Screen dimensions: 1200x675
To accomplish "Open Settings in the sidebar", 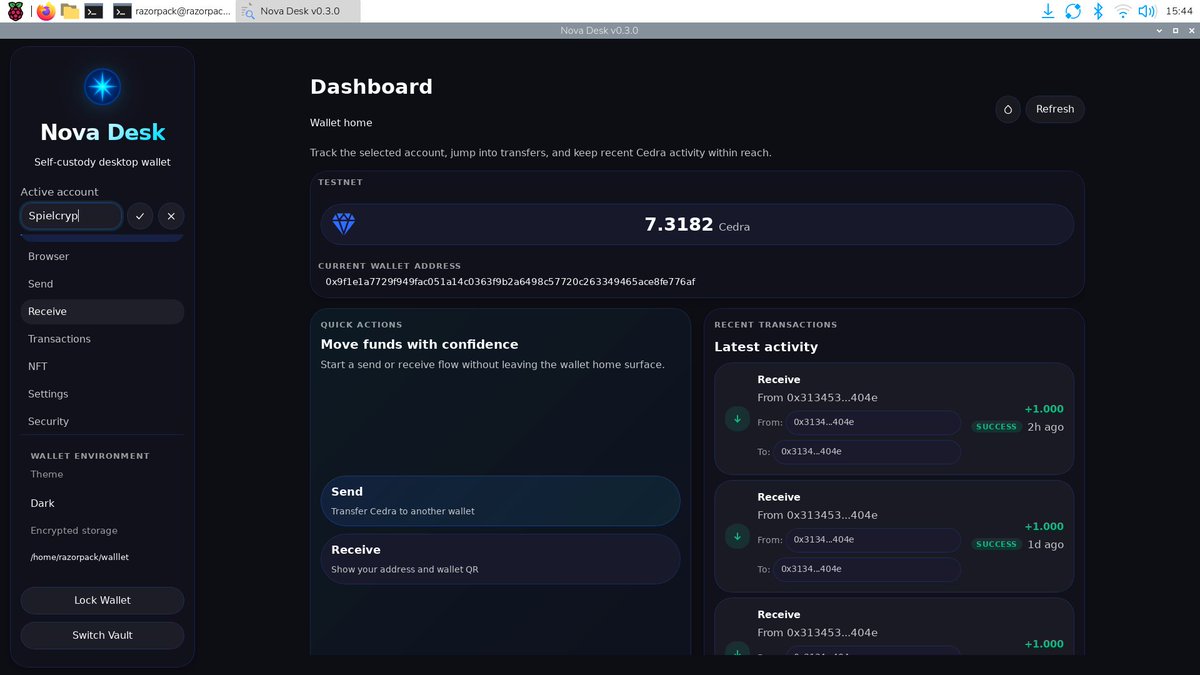I will (102, 394).
